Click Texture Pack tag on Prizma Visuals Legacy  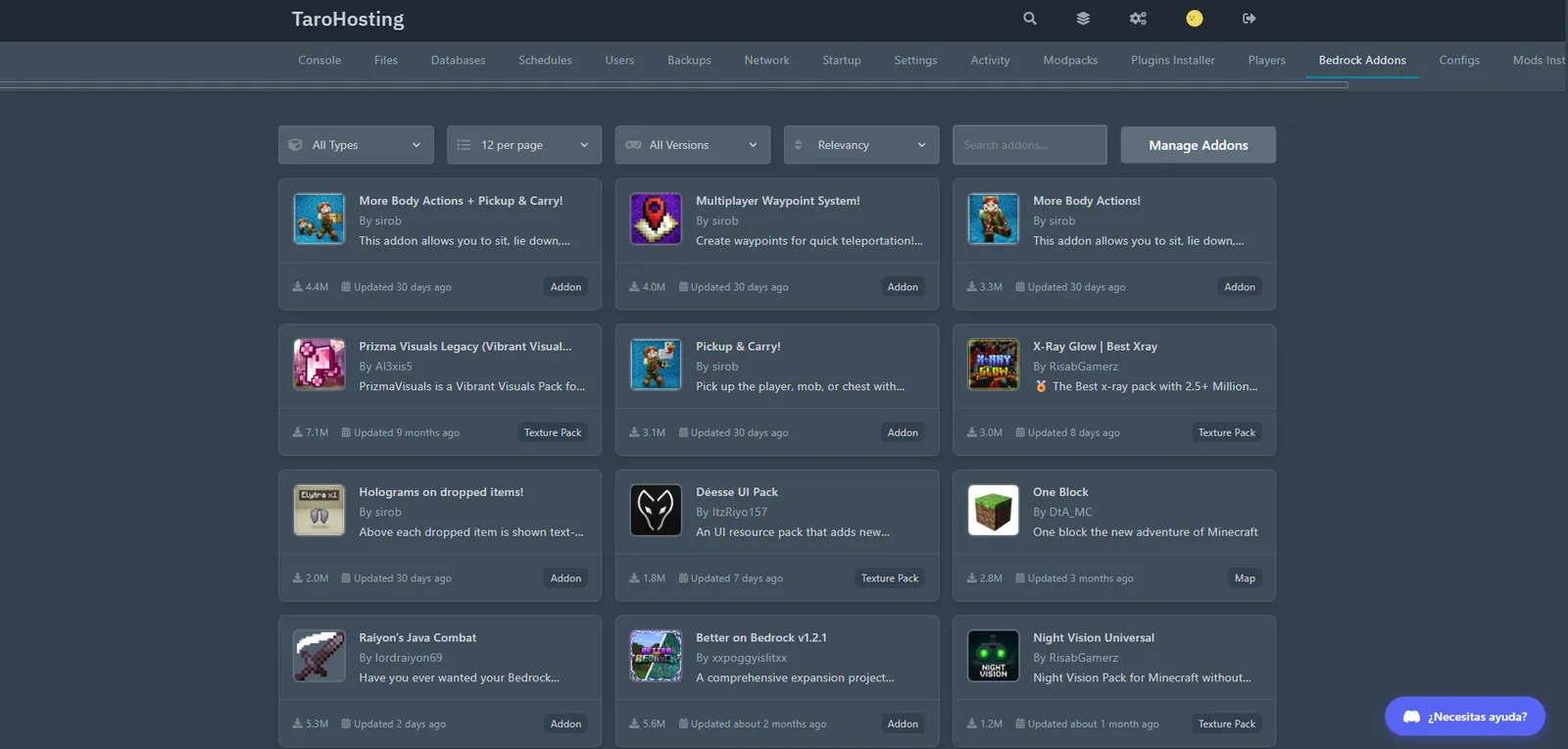click(553, 432)
